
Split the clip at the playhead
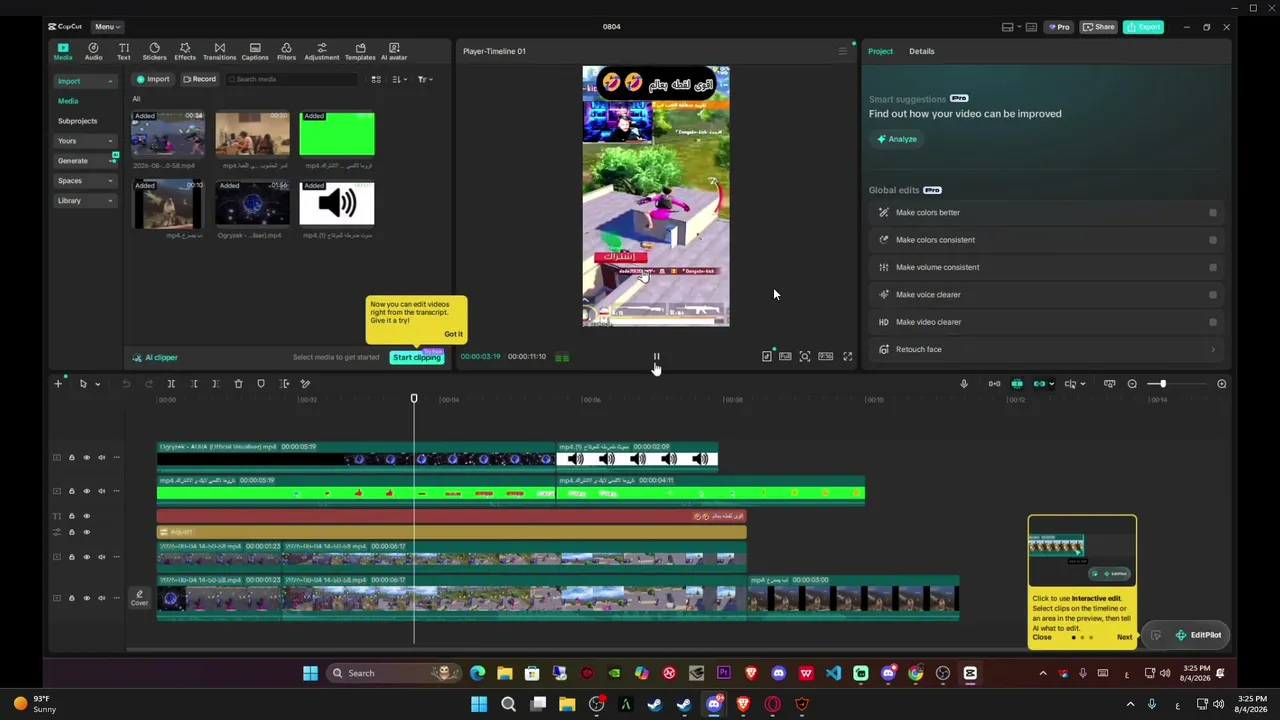(171, 384)
